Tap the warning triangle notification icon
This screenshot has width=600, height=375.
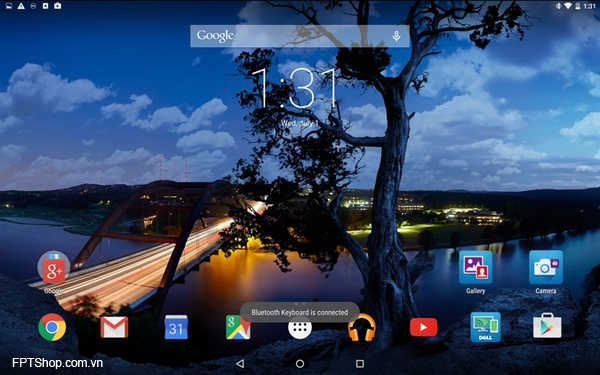(21, 6)
